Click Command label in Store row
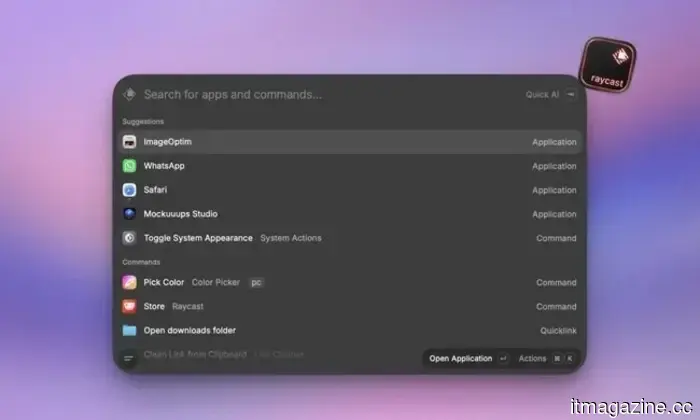 coord(556,307)
